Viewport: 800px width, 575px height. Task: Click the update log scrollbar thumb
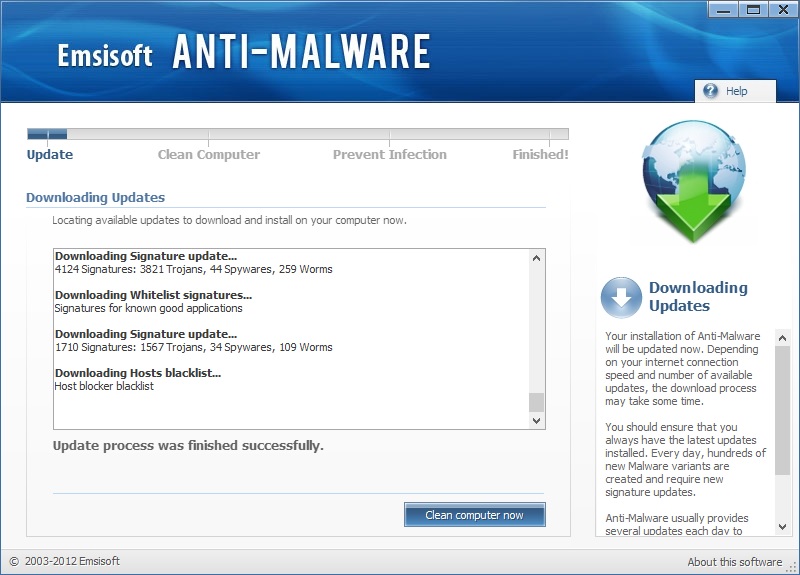(x=536, y=402)
